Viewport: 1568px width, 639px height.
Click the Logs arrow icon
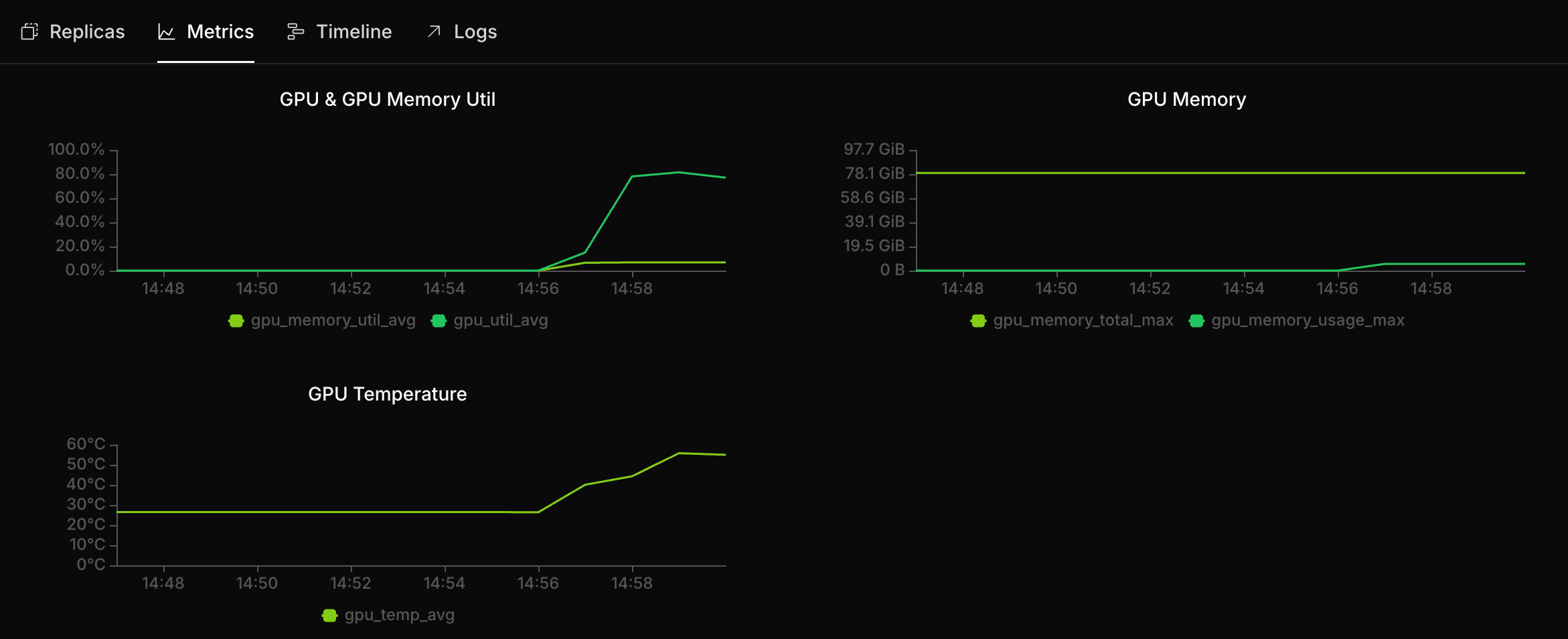click(x=434, y=31)
